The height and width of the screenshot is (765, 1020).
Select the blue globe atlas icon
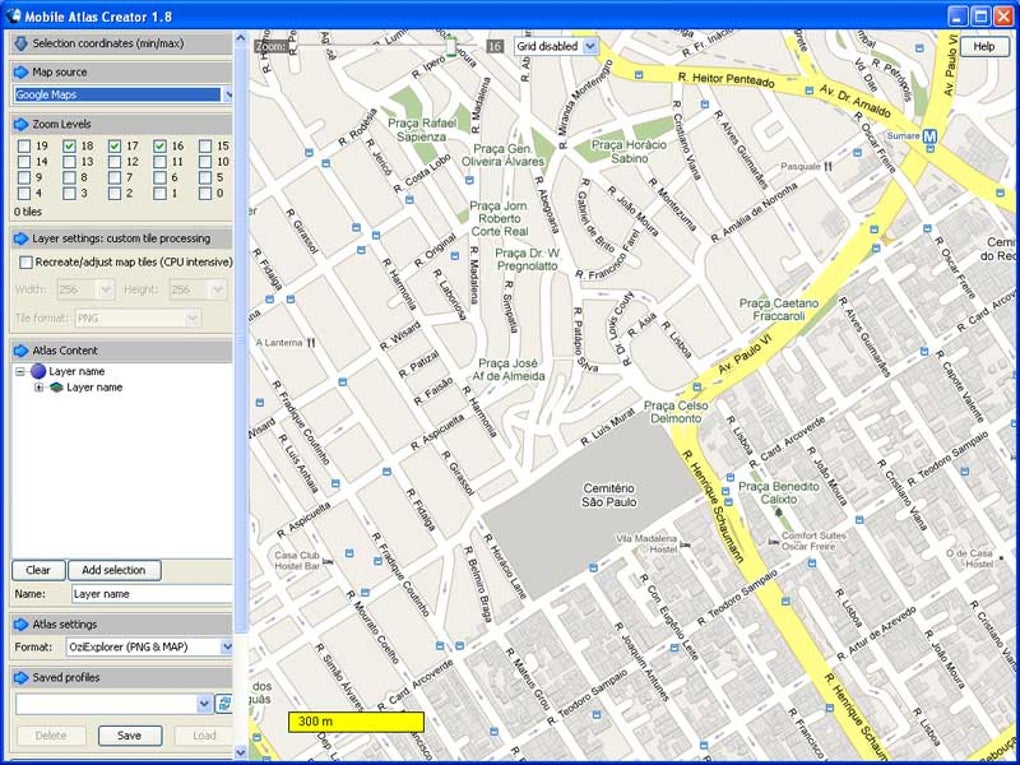[x=38, y=371]
